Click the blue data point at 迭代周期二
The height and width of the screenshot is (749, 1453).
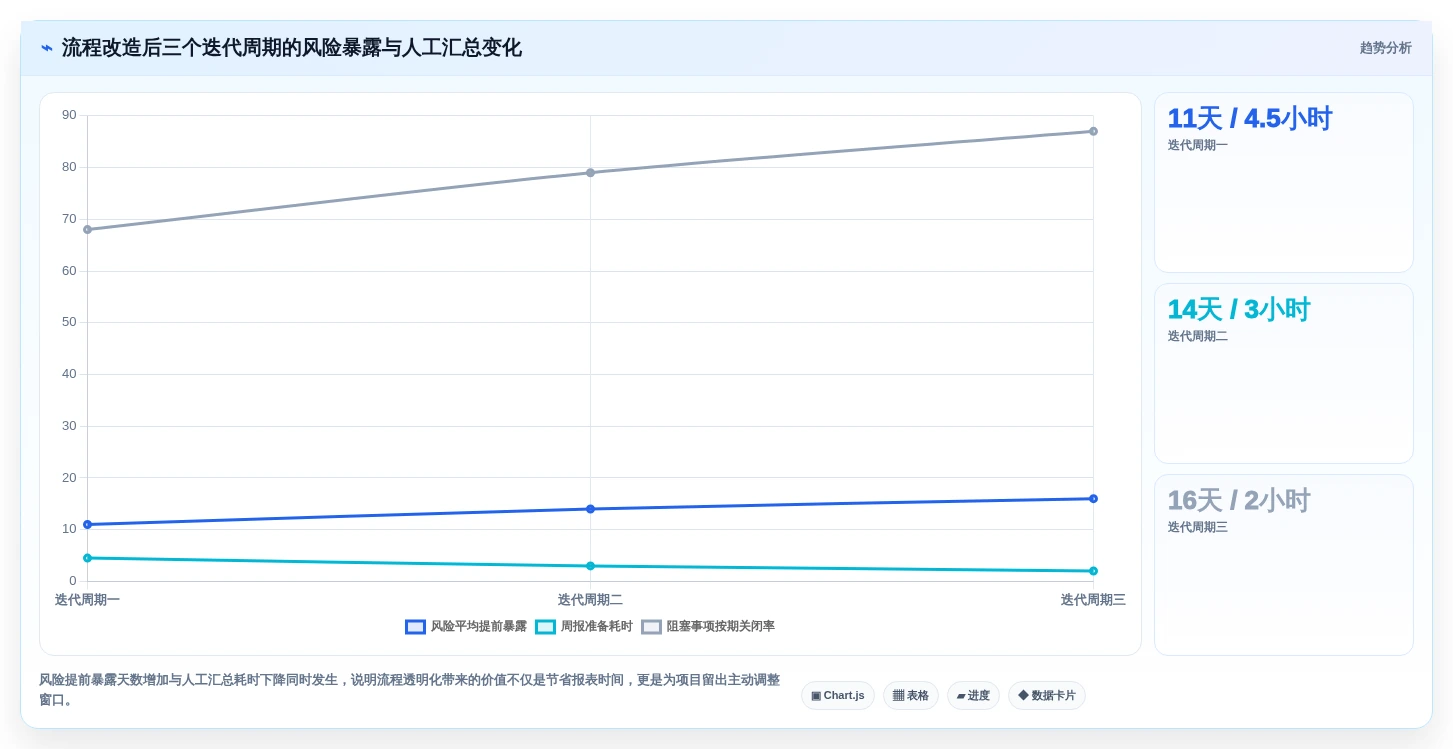[x=590, y=509]
